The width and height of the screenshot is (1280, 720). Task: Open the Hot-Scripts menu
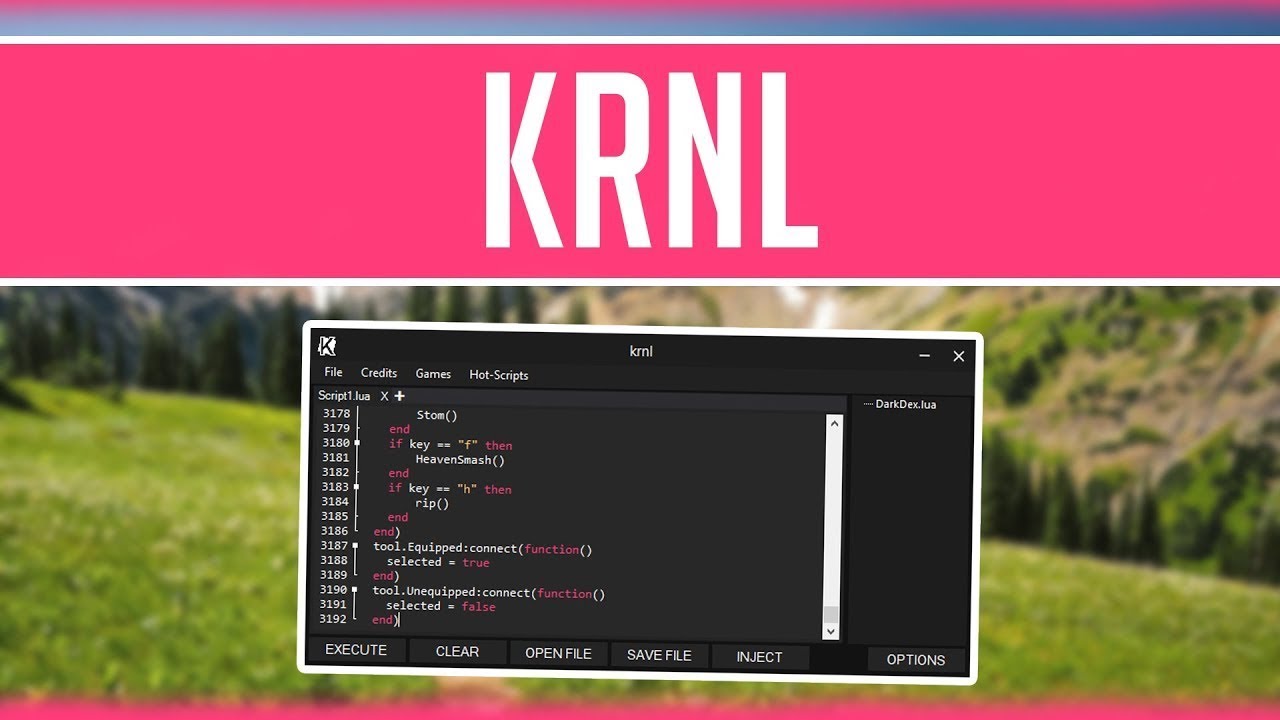coord(499,375)
